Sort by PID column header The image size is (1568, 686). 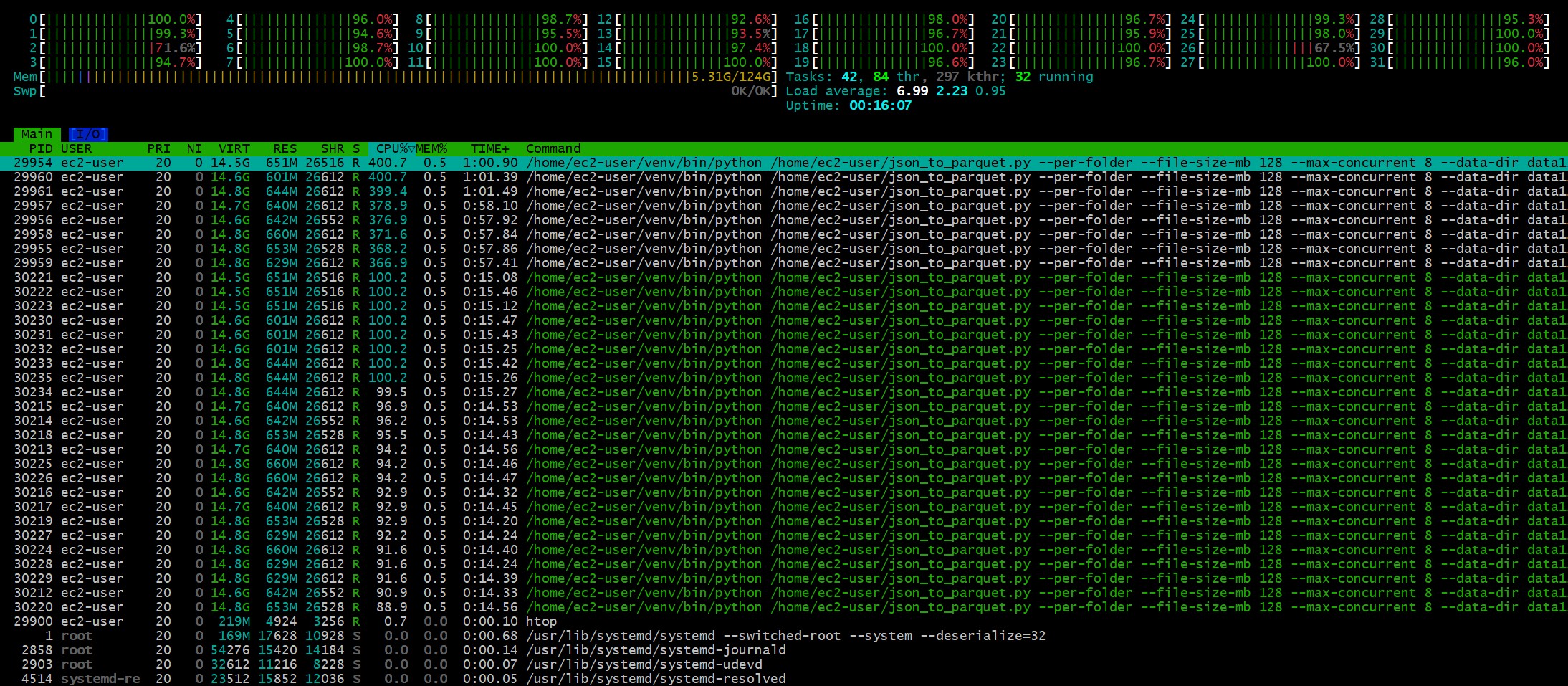coord(41,148)
